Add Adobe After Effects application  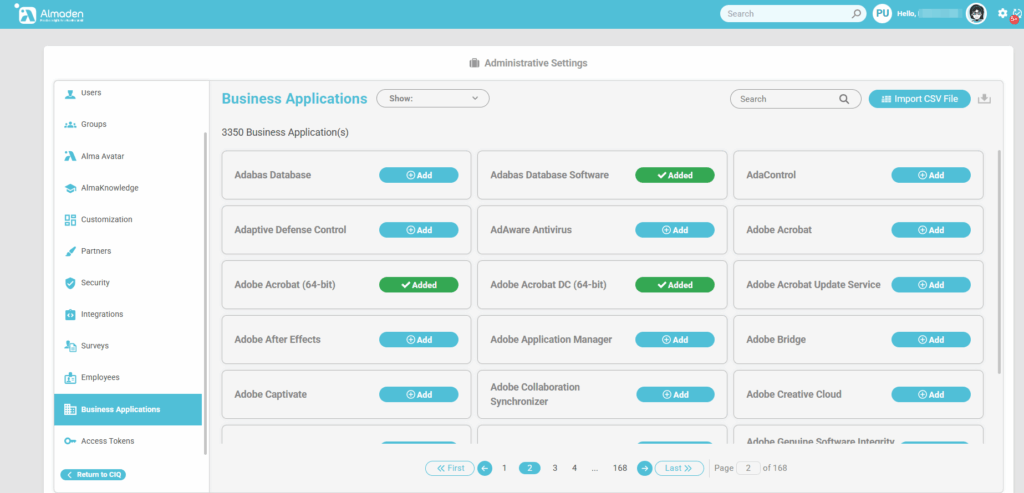tap(418, 340)
